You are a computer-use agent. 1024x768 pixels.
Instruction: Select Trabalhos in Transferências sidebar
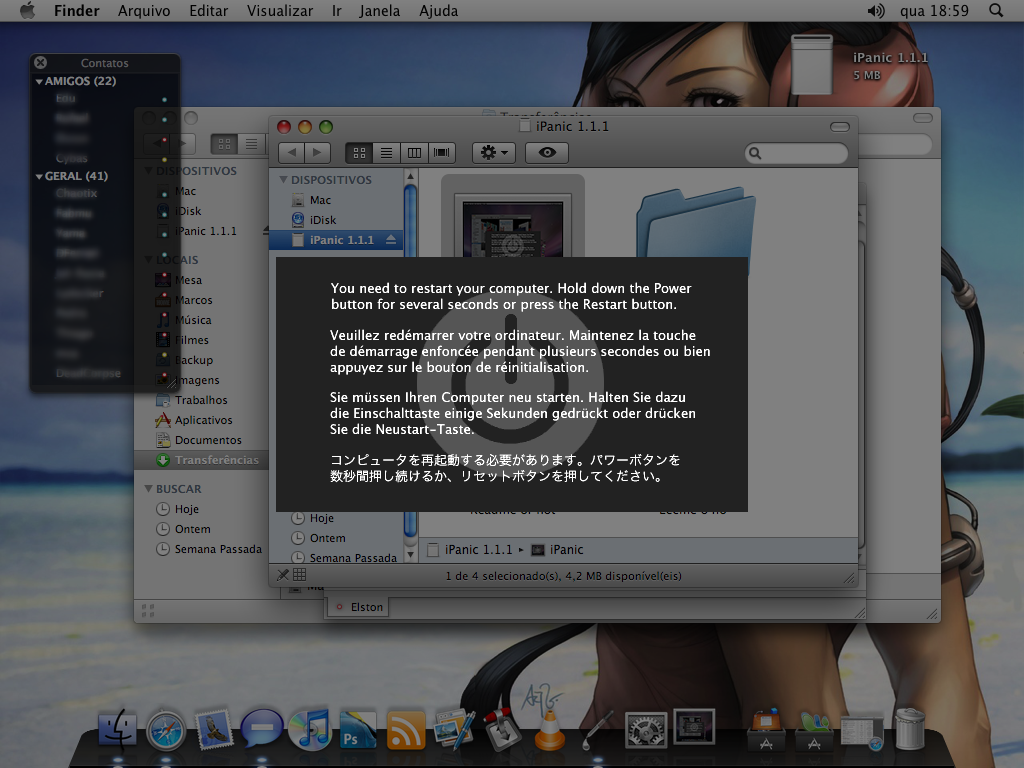pyautogui.click(x=202, y=400)
